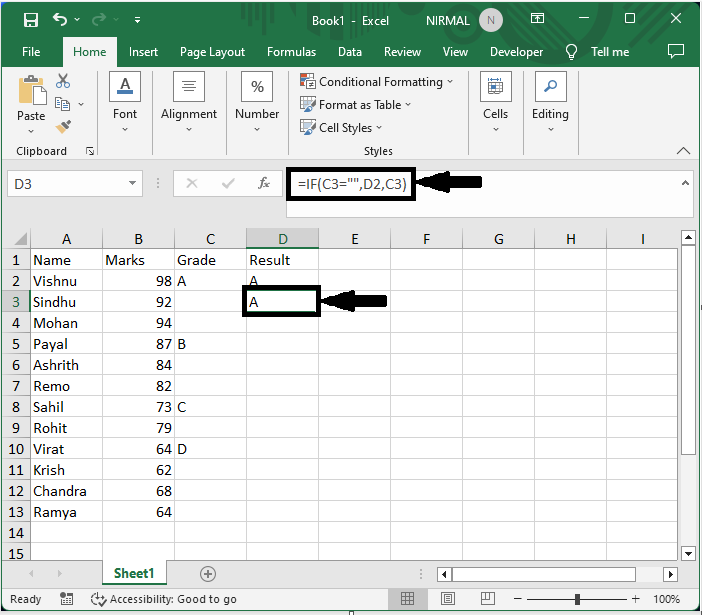Switch to Page Break Preview
Screen dimensions: 702x615
pos(488,598)
